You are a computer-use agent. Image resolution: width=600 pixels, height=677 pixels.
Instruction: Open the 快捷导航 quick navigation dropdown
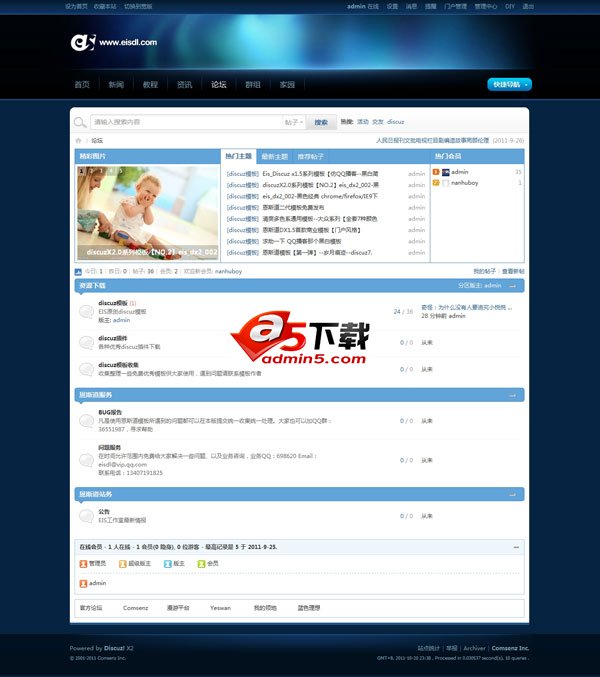[509, 85]
